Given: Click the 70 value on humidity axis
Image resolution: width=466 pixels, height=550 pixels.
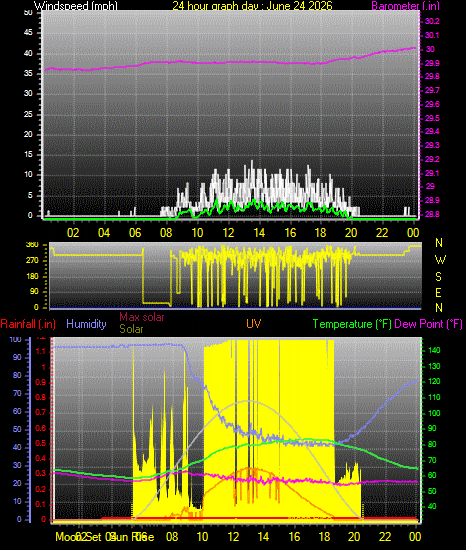Looking at the screenshot, I should pyautogui.click(x=17, y=393).
